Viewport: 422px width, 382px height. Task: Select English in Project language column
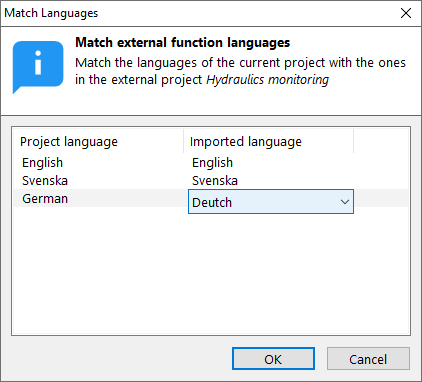(x=43, y=163)
